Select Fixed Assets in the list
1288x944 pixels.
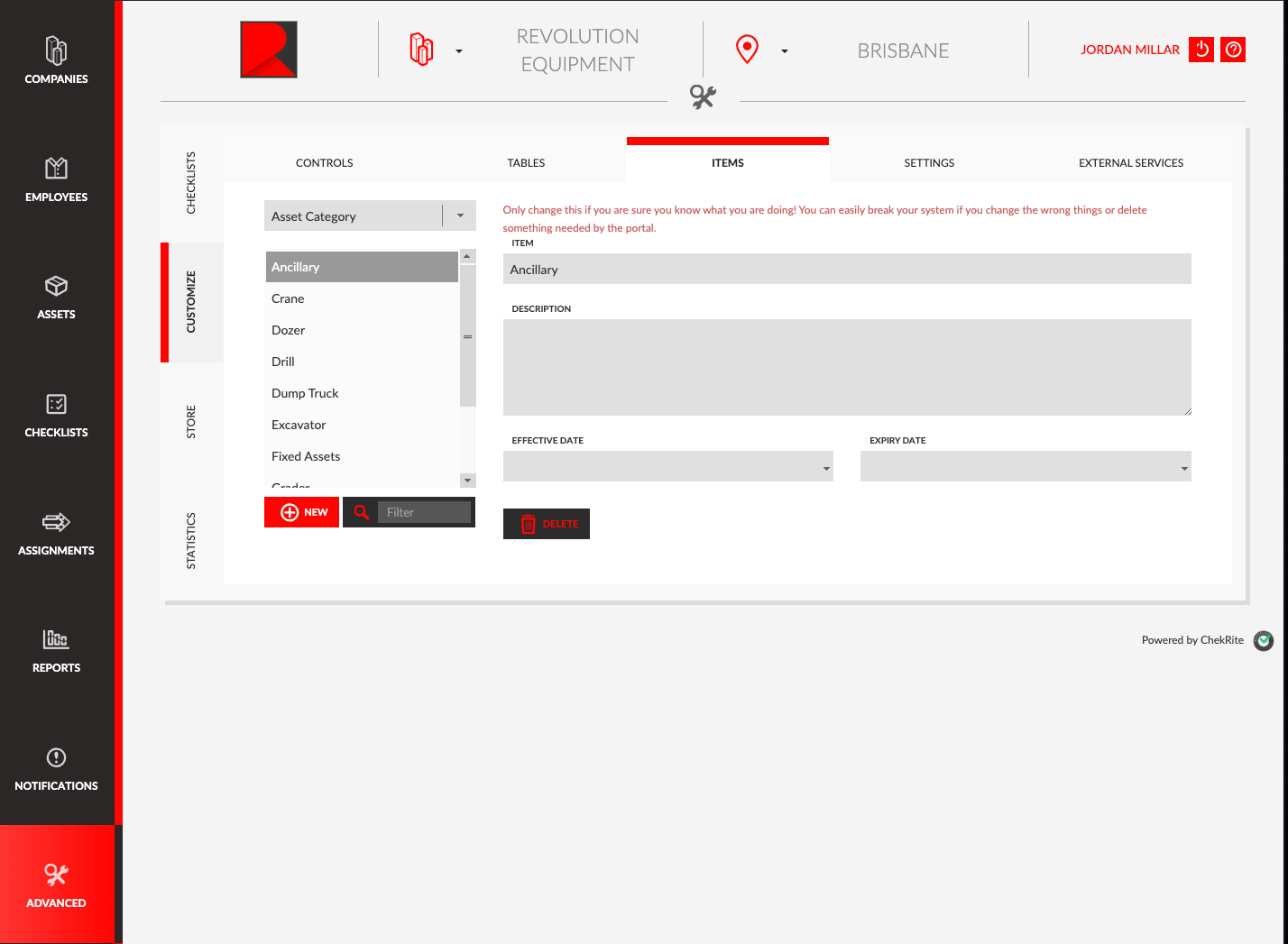coord(362,456)
